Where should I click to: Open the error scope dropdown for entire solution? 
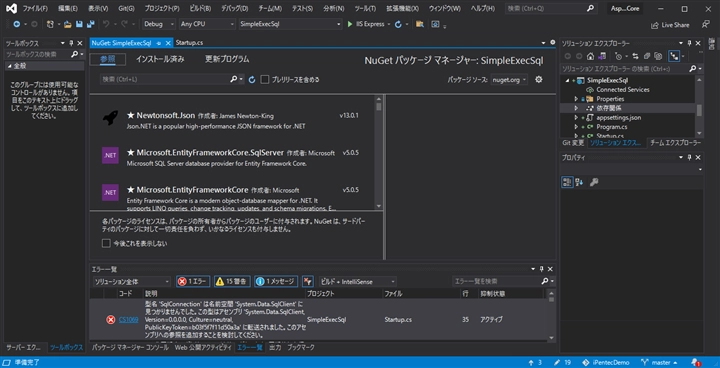(x=131, y=281)
